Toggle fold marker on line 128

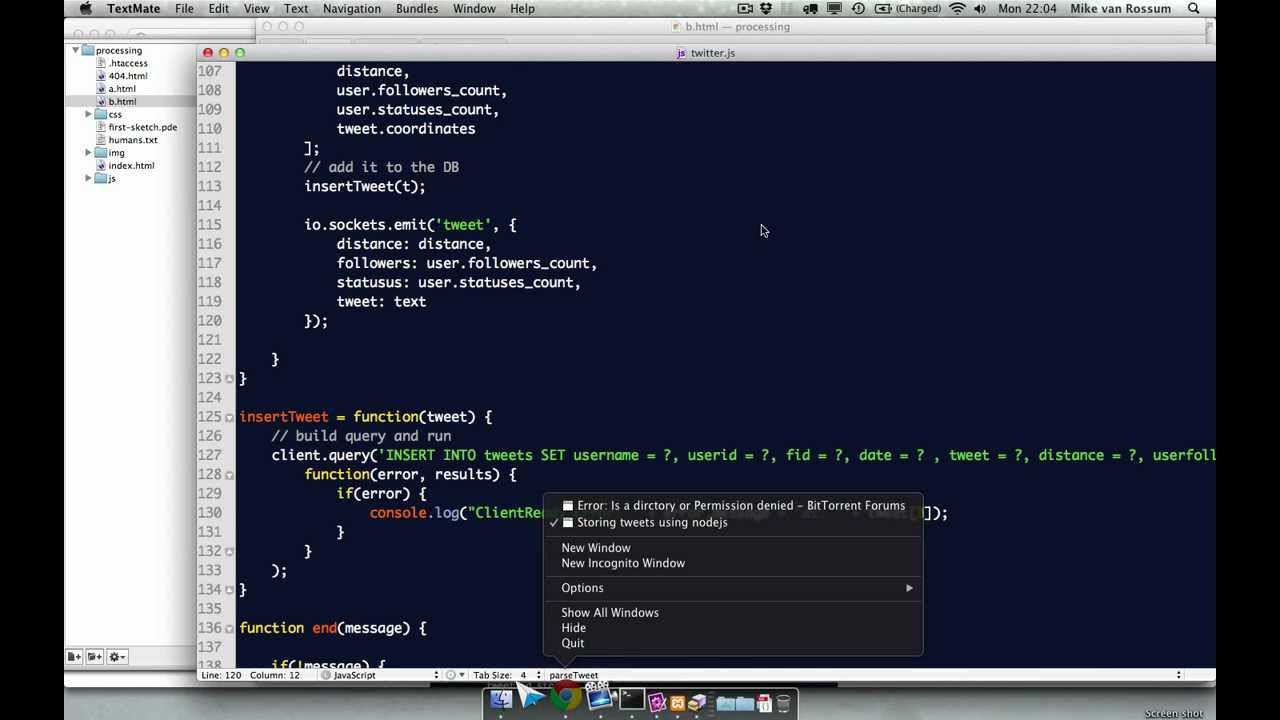pos(229,475)
